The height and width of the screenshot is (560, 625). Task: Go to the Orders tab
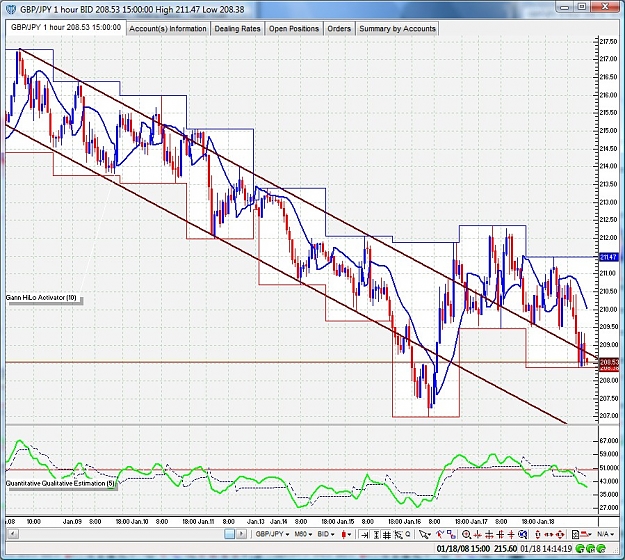339,29
